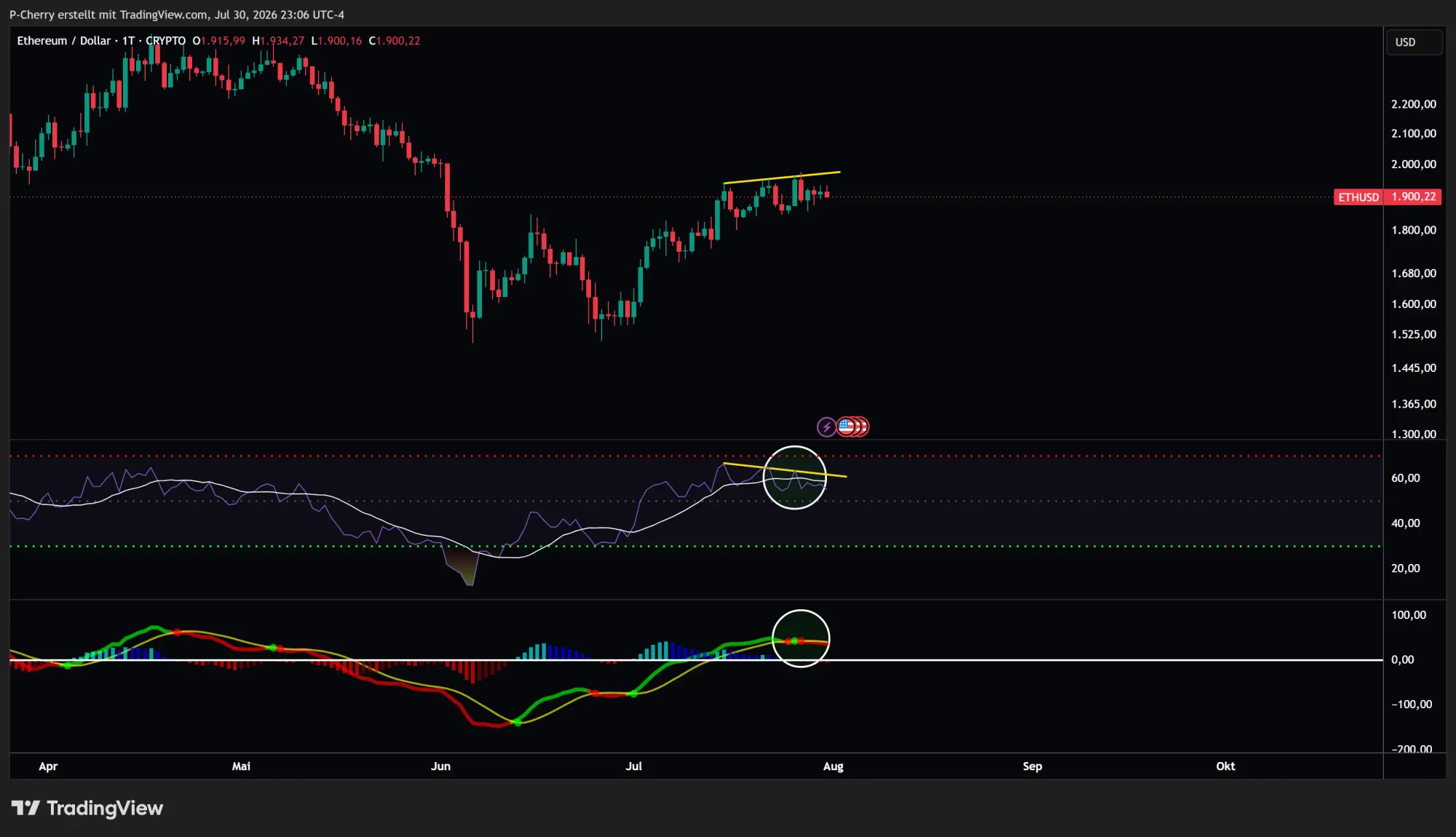
Task: Open the USD currency selector
Action: [1414, 42]
